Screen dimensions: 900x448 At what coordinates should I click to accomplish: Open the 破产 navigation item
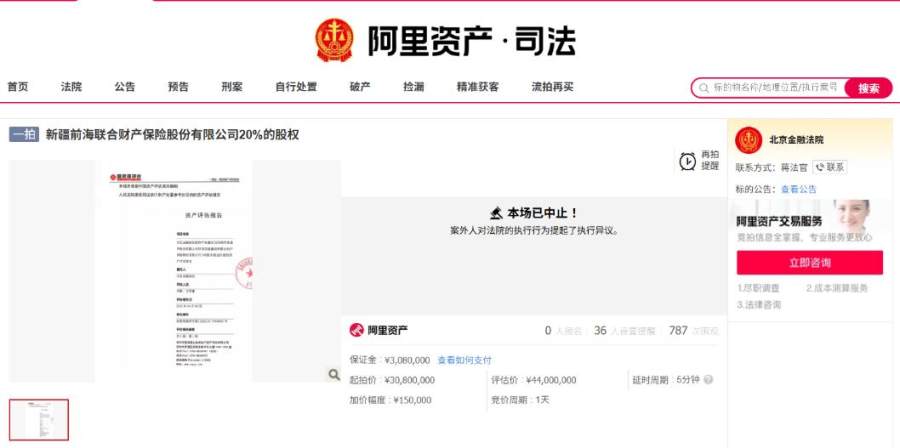360,87
